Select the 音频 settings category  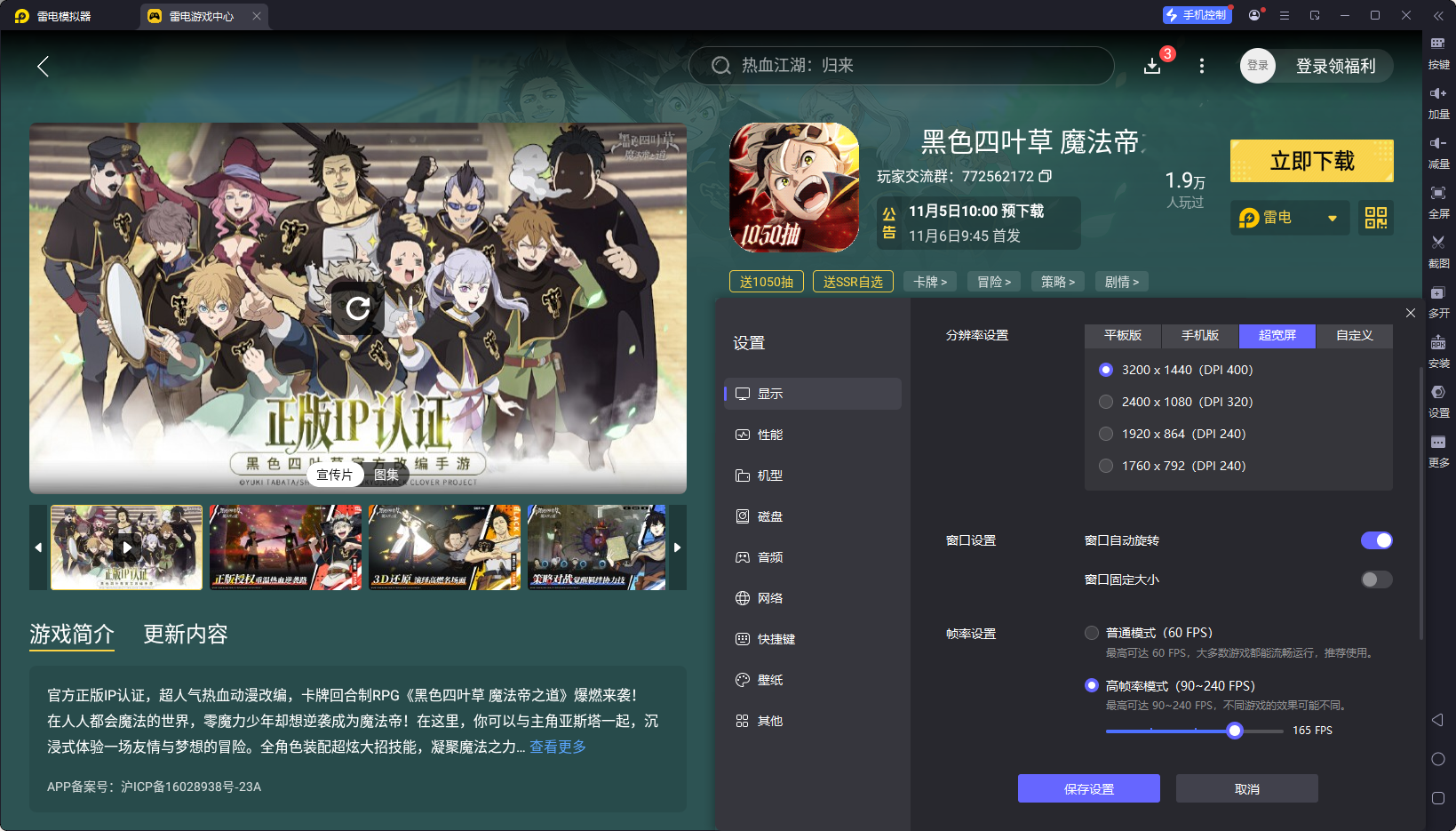pyautogui.click(x=769, y=557)
